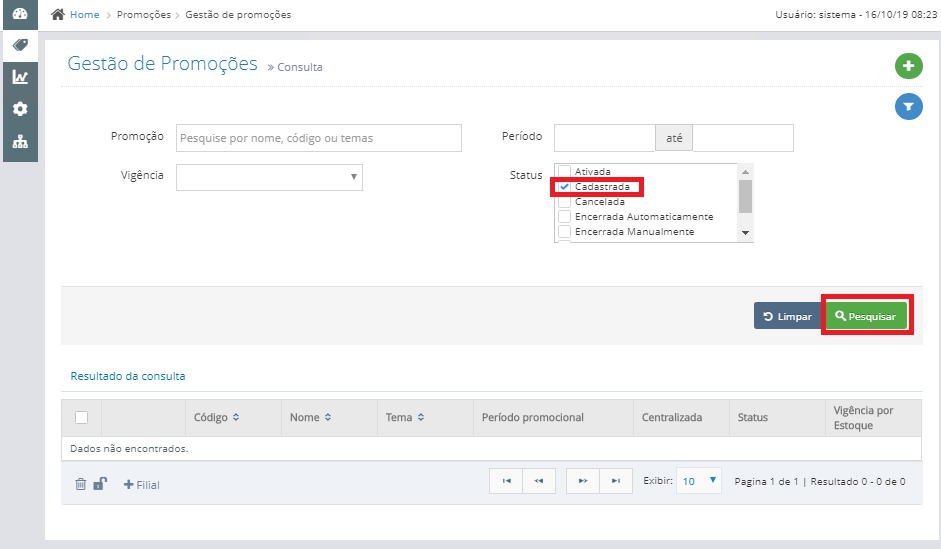Uncheck the Cadastrada status checkbox
This screenshot has width=941, height=549.
coord(564,187)
